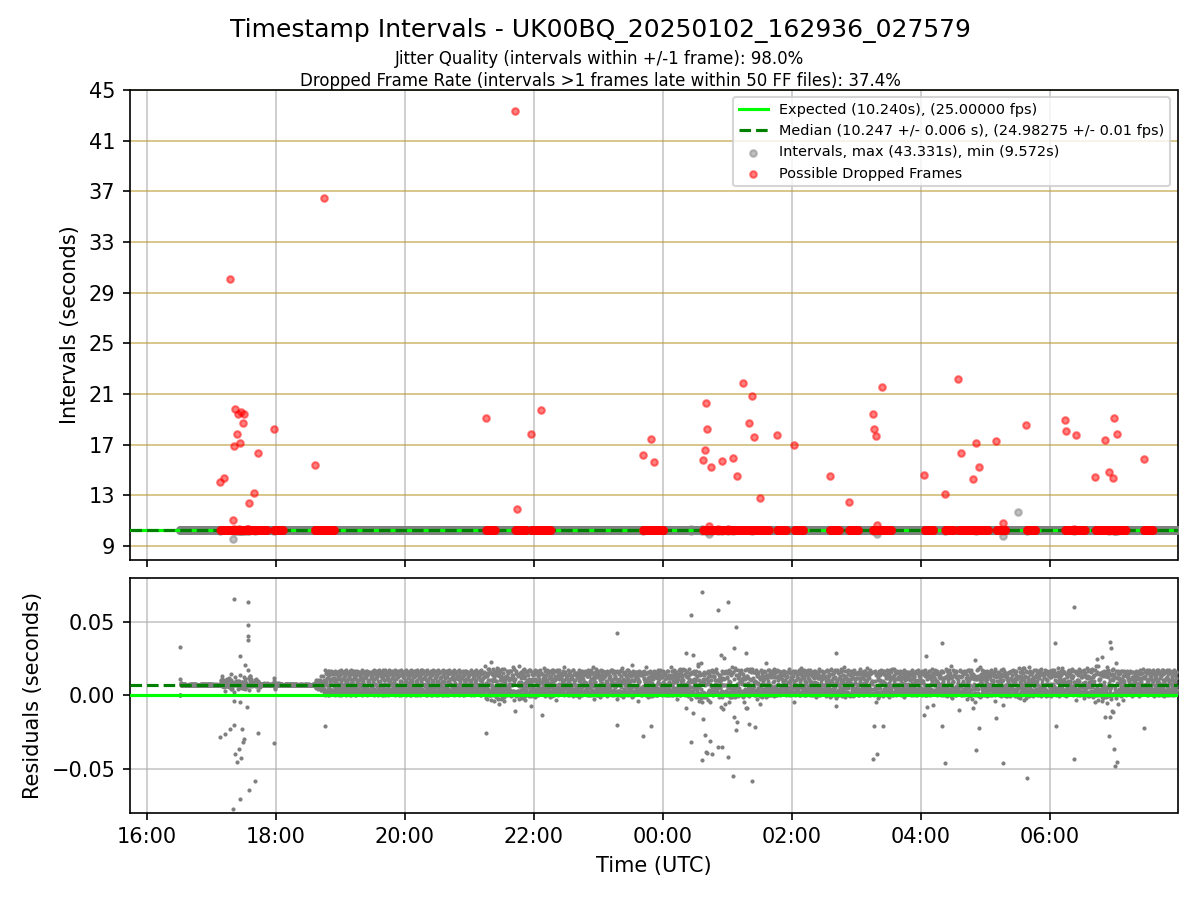
Task: Click the 'Residuals (seconds)' y-axis label
Action: [x=32, y=695]
